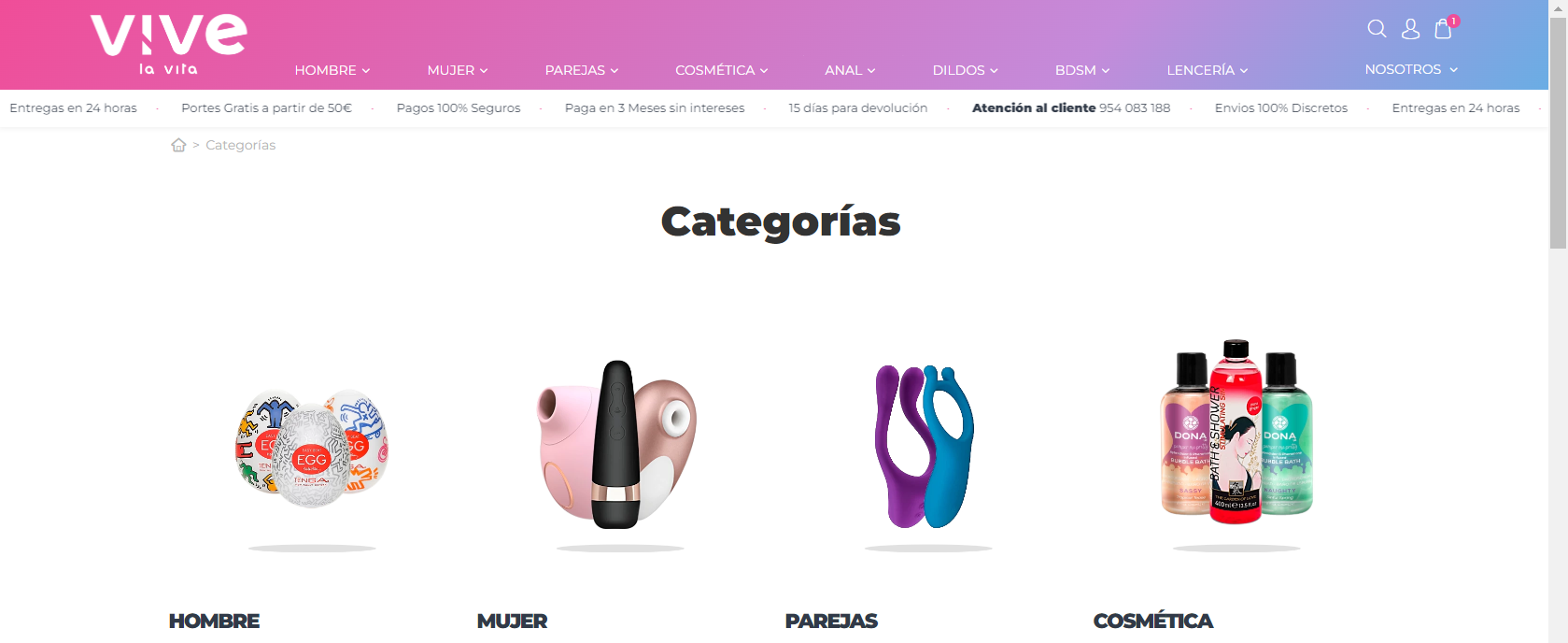1568x643 pixels.
Task: Click the page vertical scrollbar
Action: click(1558, 321)
